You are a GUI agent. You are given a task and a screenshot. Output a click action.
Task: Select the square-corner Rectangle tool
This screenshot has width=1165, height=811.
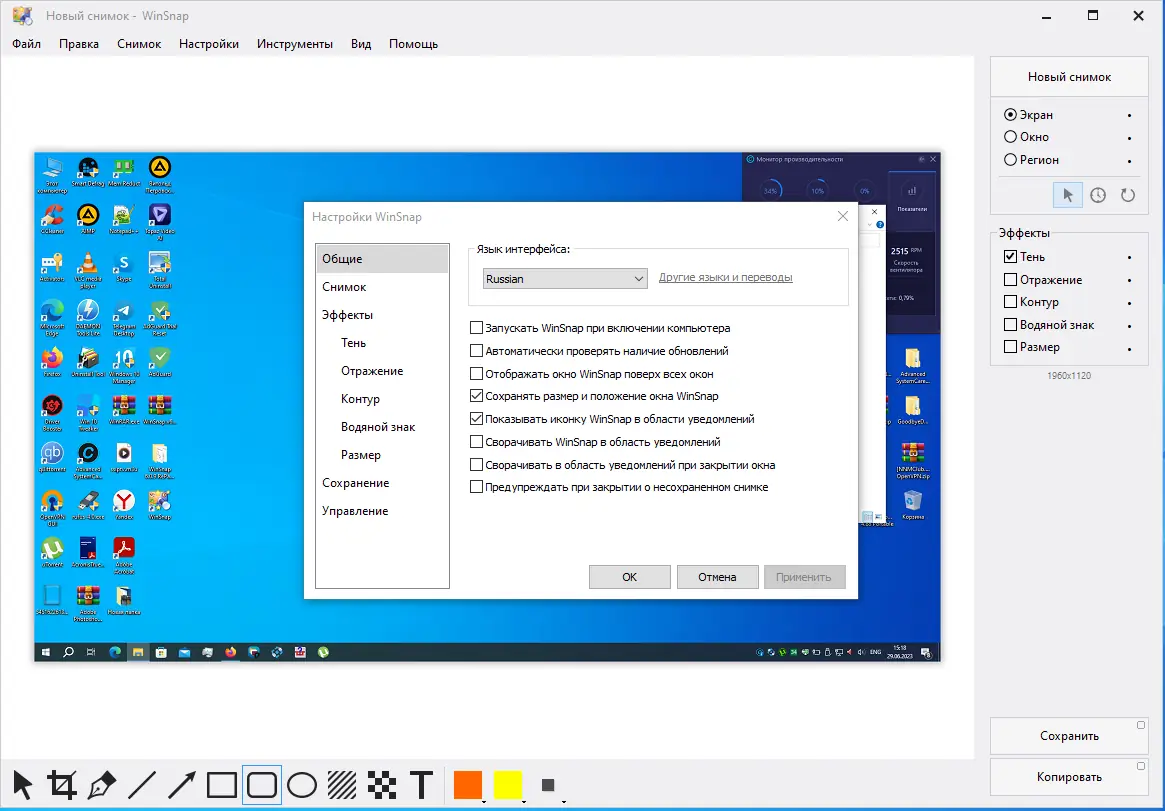(x=222, y=784)
